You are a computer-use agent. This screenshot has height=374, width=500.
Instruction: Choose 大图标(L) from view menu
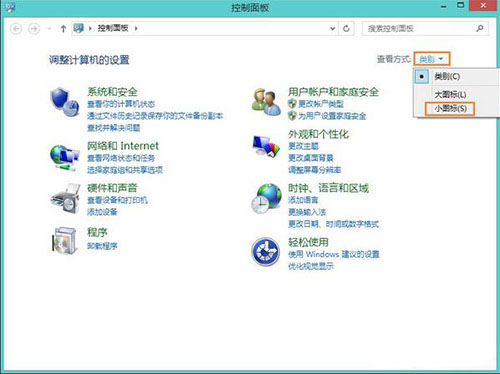tap(450, 95)
